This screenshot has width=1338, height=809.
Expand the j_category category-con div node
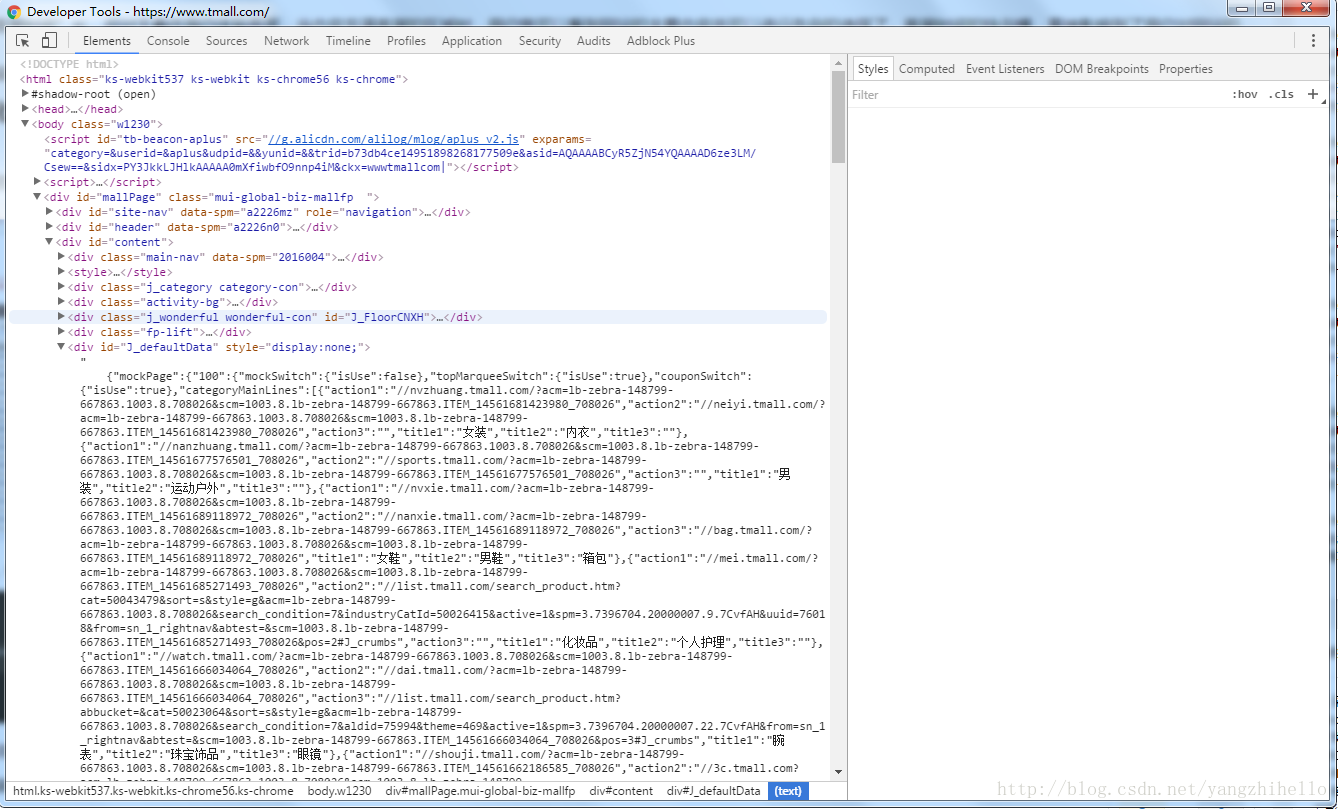62,287
